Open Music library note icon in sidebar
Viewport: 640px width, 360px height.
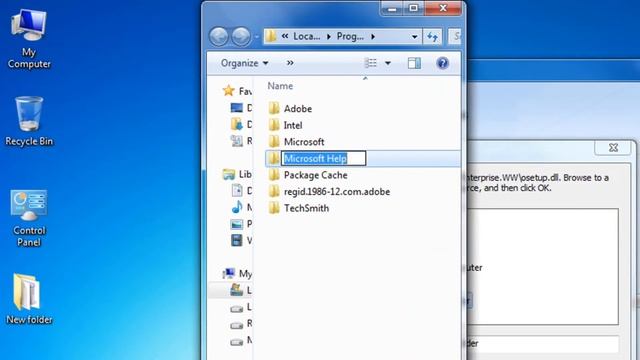point(237,207)
